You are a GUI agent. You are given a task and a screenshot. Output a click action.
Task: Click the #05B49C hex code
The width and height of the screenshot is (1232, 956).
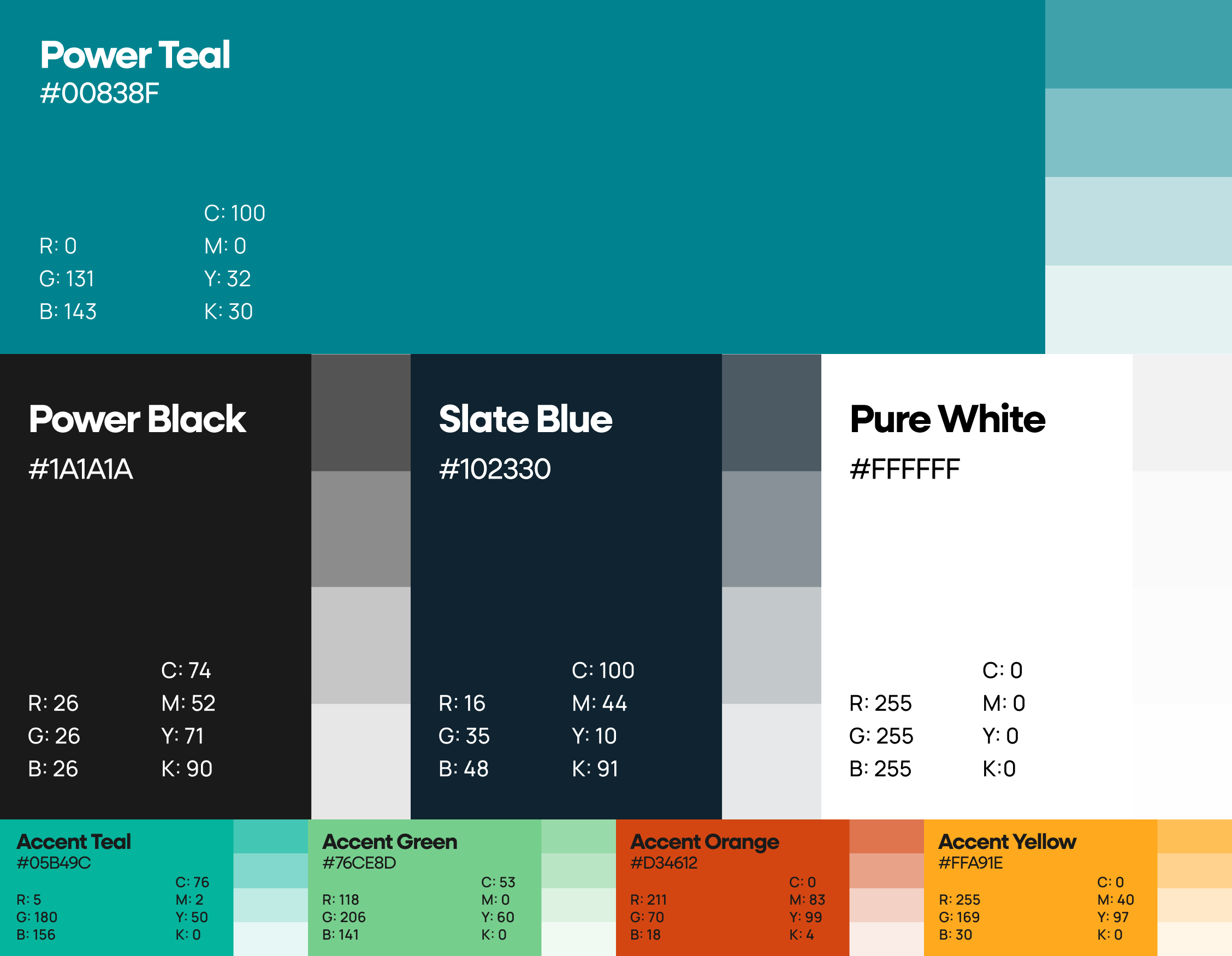pyautogui.click(x=54, y=863)
